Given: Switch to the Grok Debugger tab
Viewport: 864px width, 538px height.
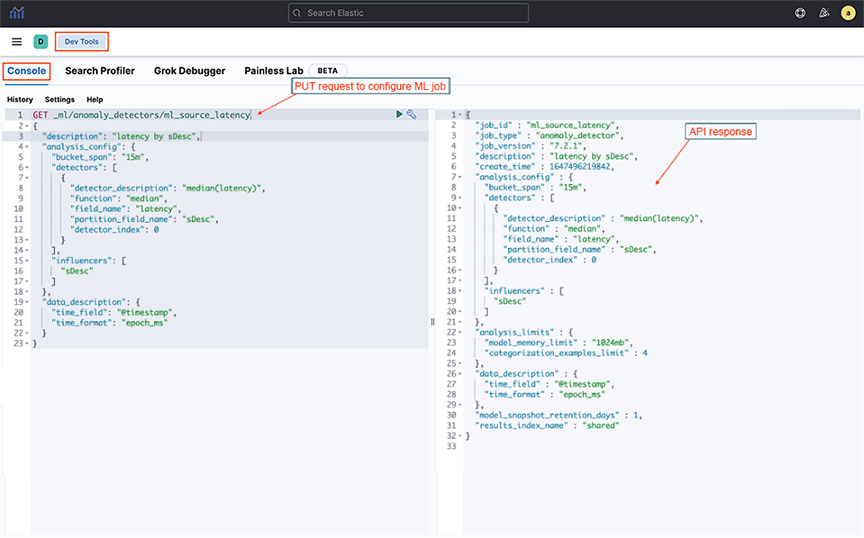Looking at the screenshot, I should (x=190, y=71).
